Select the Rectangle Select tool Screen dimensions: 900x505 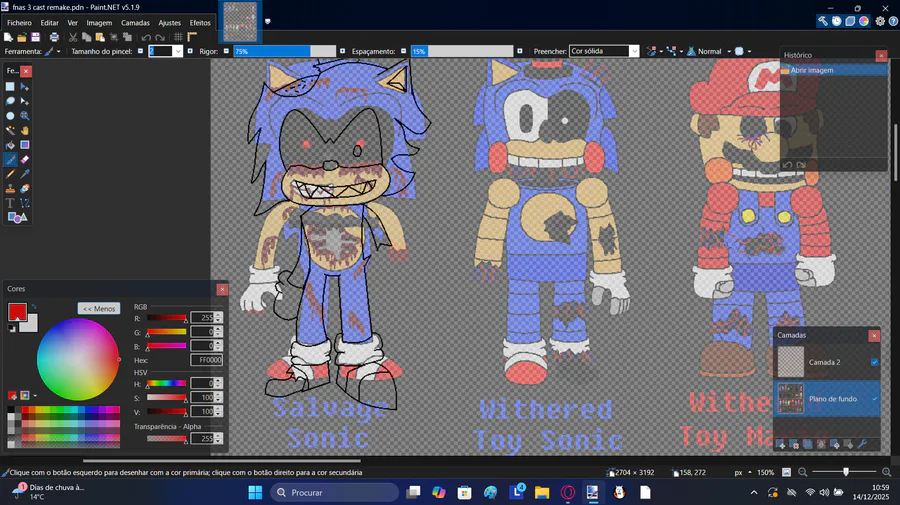tap(10, 87)
